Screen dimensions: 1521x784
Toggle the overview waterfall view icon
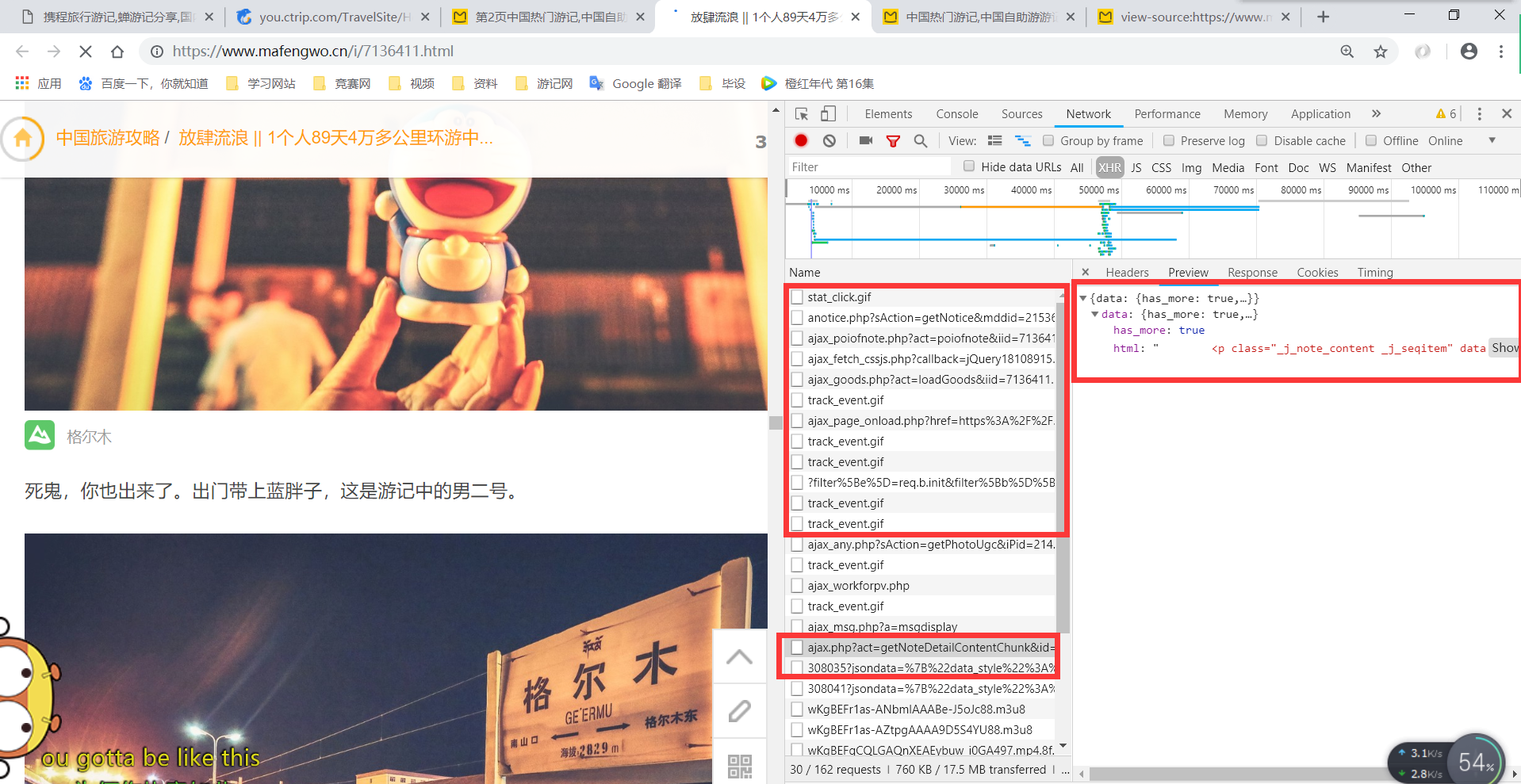pyautogui.click(x=1023, y=141)
